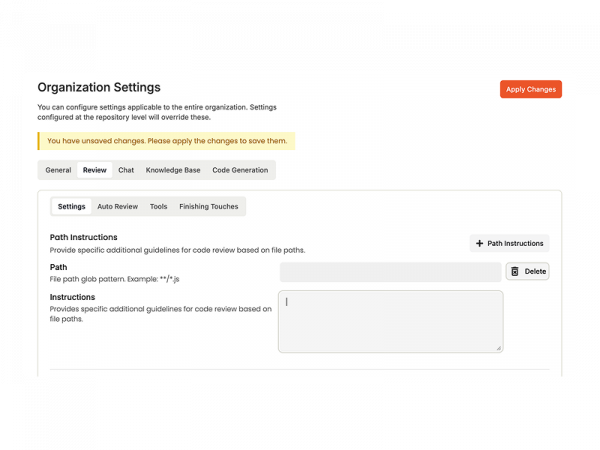This screenshot has width=600, height=450.
Task: Click inside the Instructions text area
Action: click(x=390, y=321)
